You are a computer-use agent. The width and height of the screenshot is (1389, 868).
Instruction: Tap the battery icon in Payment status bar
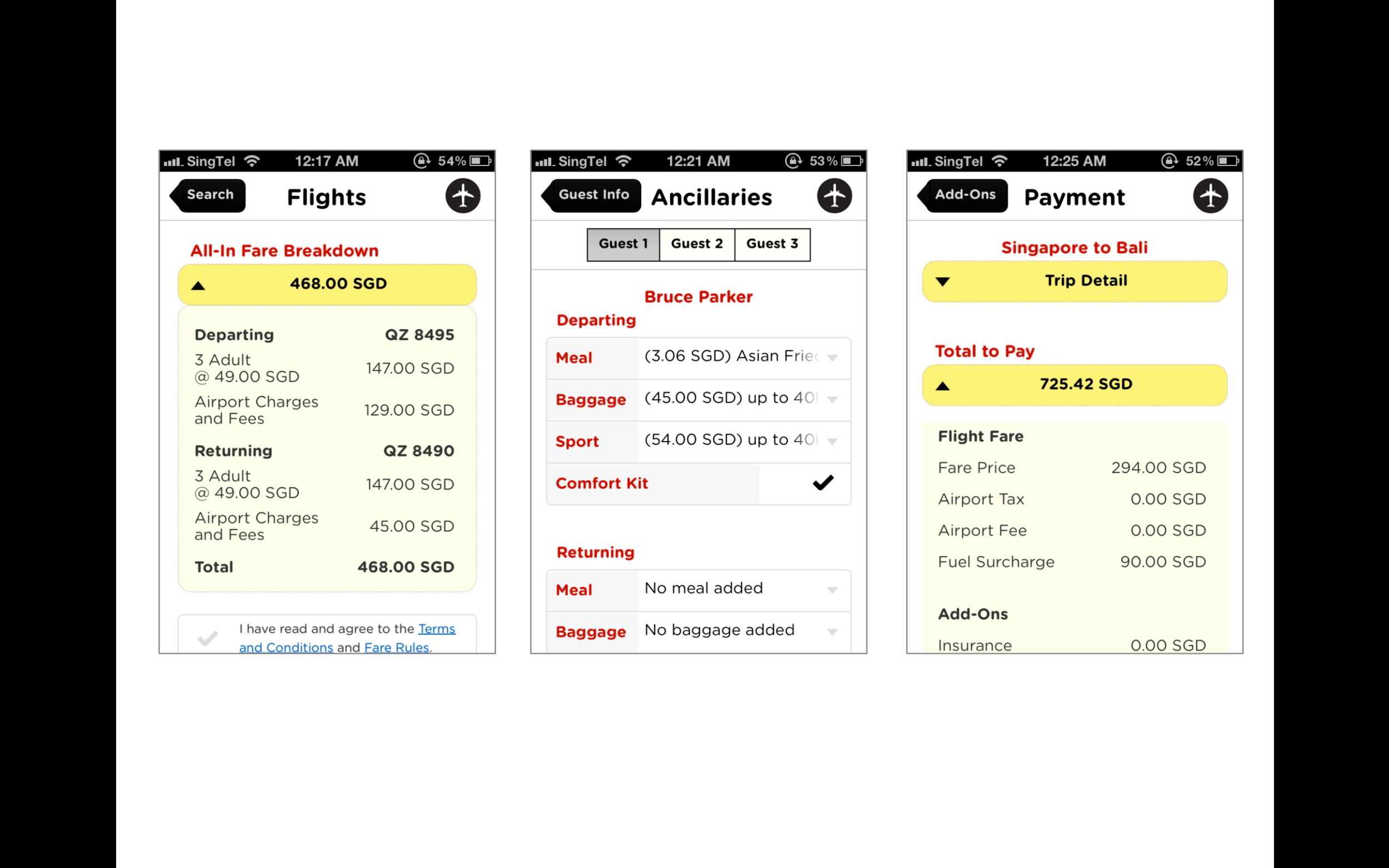[x=1228, y=161]
